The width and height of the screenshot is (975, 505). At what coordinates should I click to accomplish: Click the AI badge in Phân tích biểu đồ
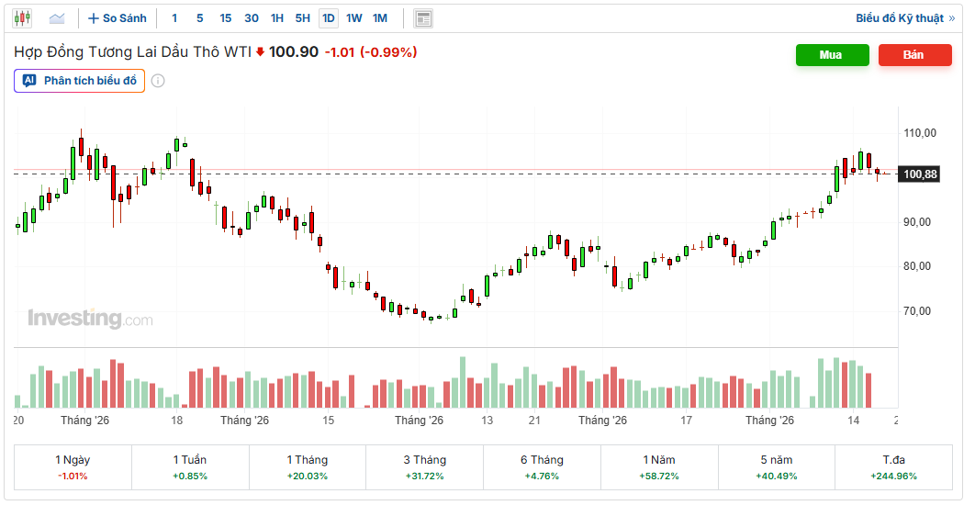click(x=29, y=80)
